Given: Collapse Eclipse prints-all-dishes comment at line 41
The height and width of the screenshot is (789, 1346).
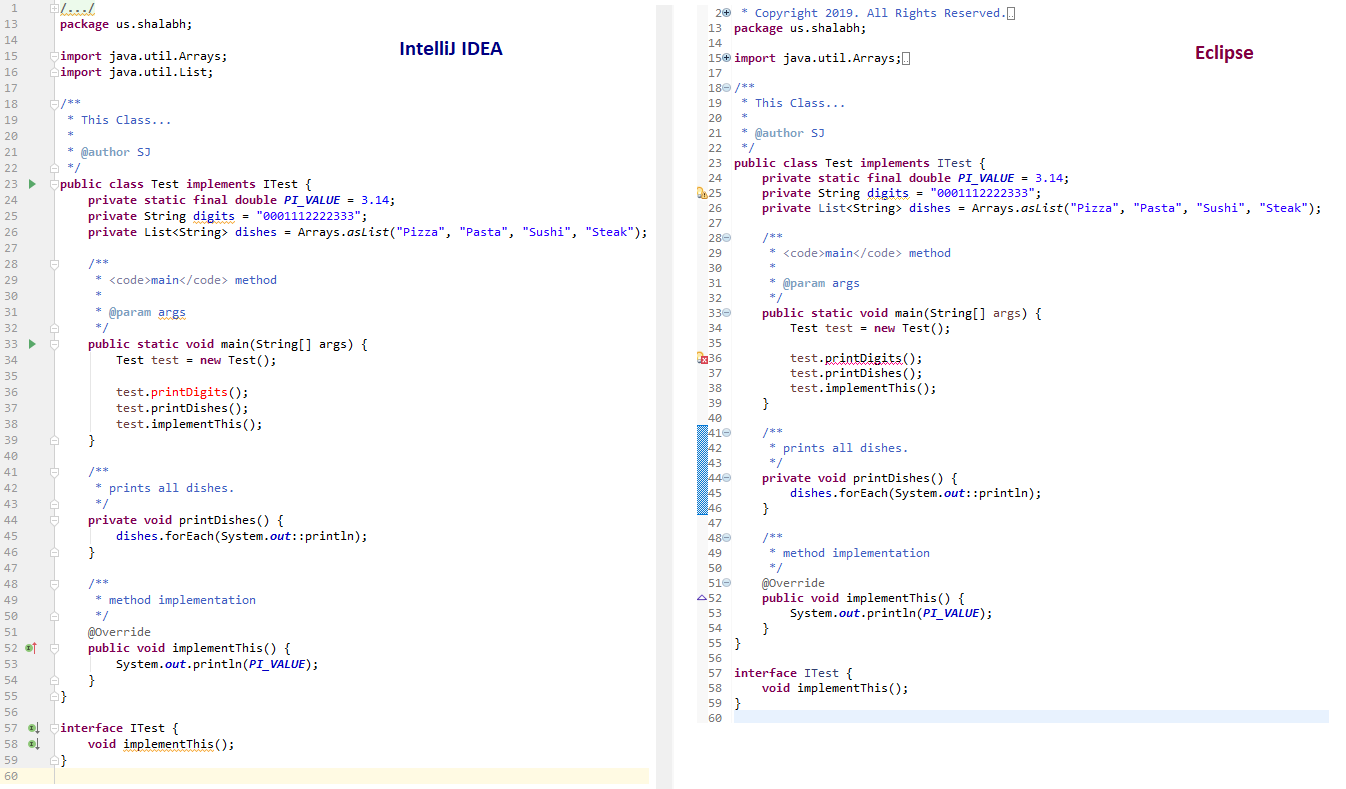Looking at the screenshot, I should (x=727, y=433).
